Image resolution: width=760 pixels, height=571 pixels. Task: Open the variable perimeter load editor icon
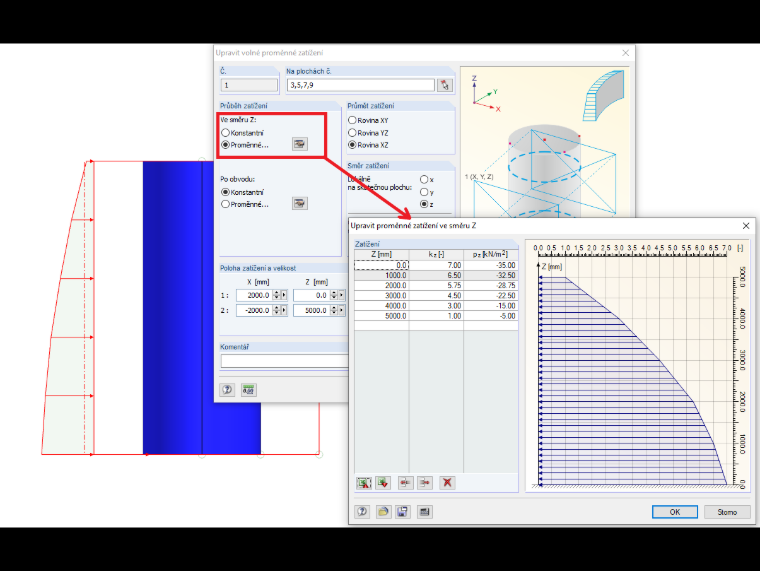300,204
